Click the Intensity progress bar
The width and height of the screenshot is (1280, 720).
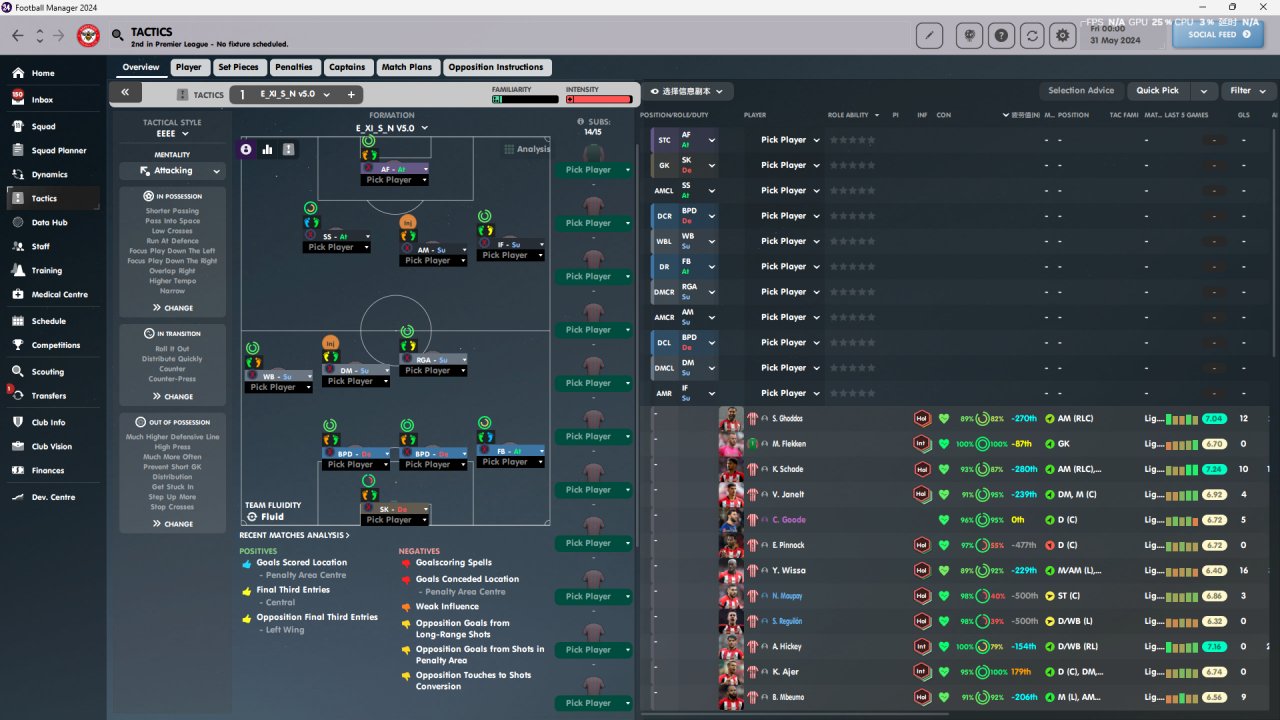pyautogui.click(x=599, y=100)
